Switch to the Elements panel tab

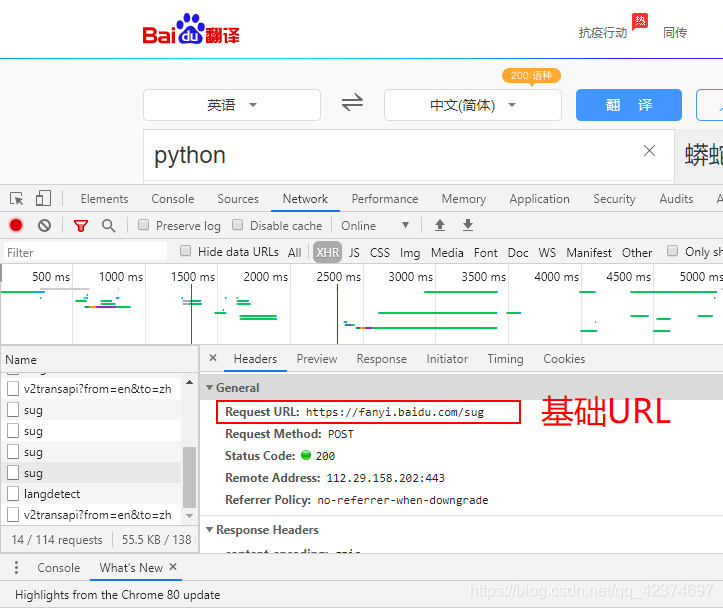[x=104, y=199]
